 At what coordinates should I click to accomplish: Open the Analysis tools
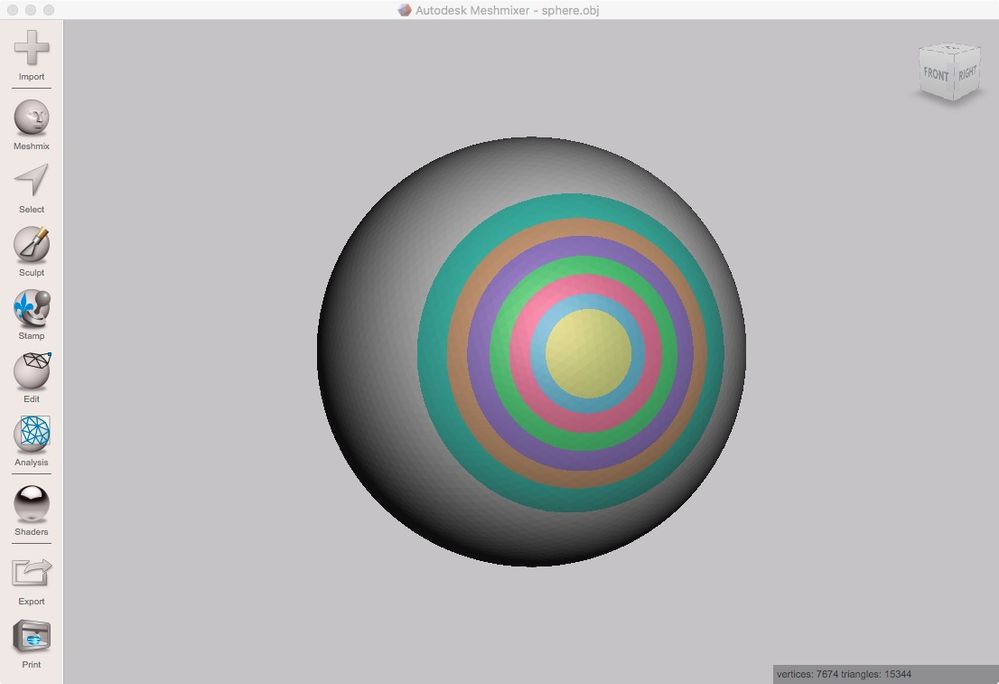tap(31, 441)
